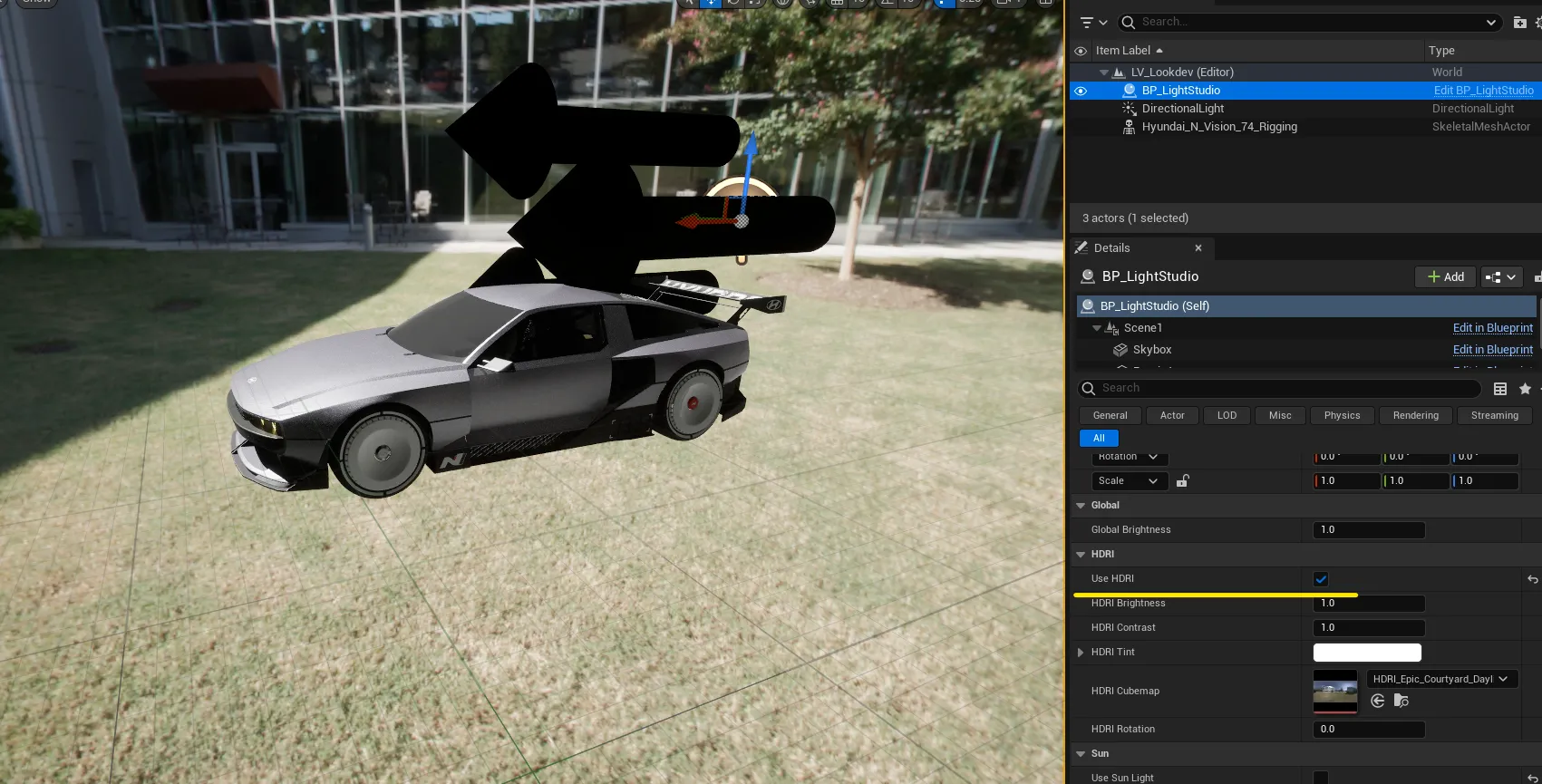Uncheck the Use HDRI checkbox

[1321, 579]
